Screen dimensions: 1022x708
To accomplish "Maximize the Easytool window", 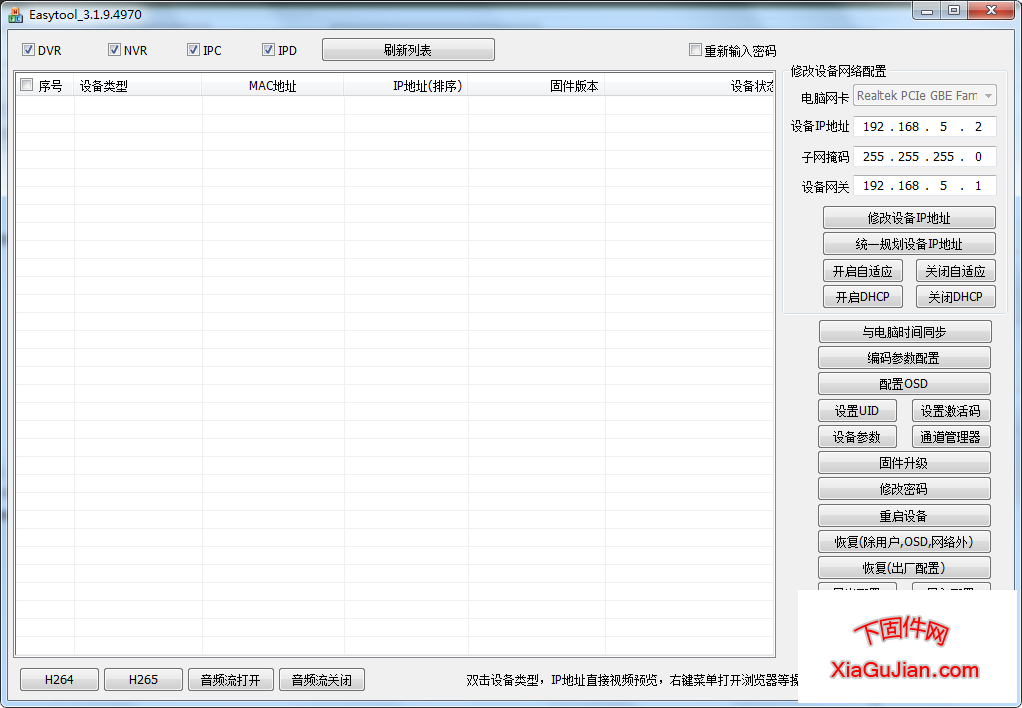I will [x=954, y=10].
